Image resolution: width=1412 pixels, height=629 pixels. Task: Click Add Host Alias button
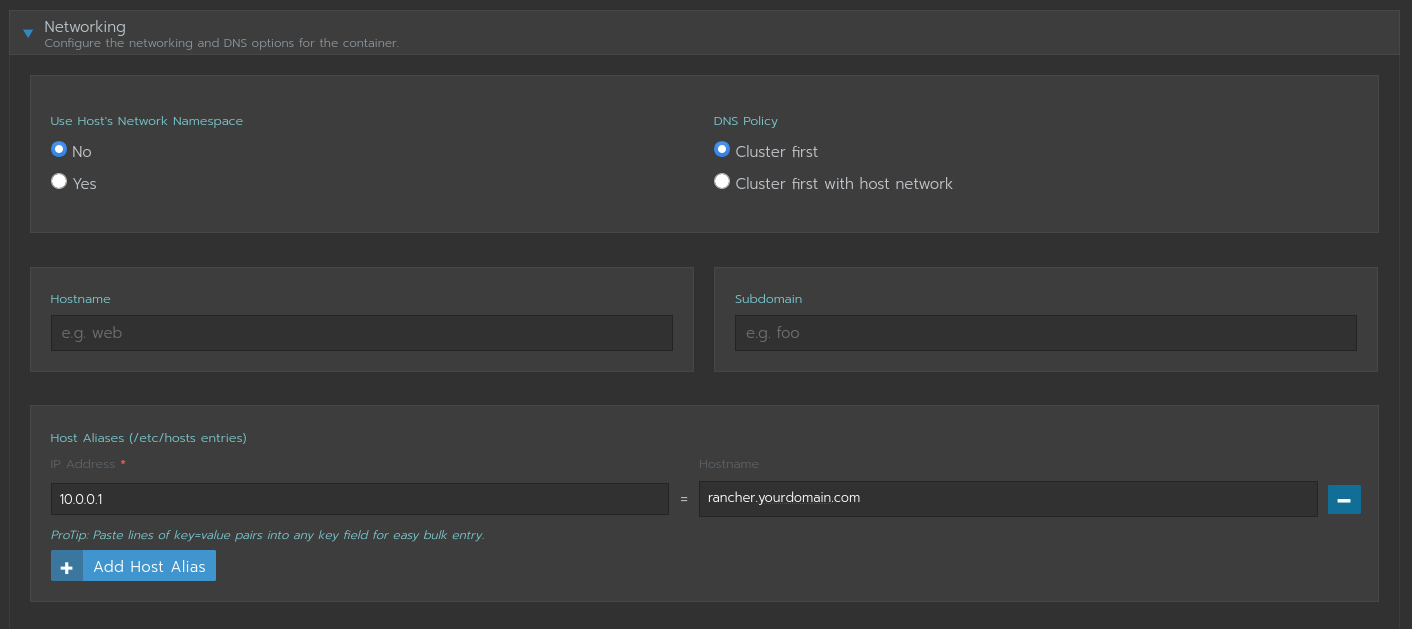[134, 566]
